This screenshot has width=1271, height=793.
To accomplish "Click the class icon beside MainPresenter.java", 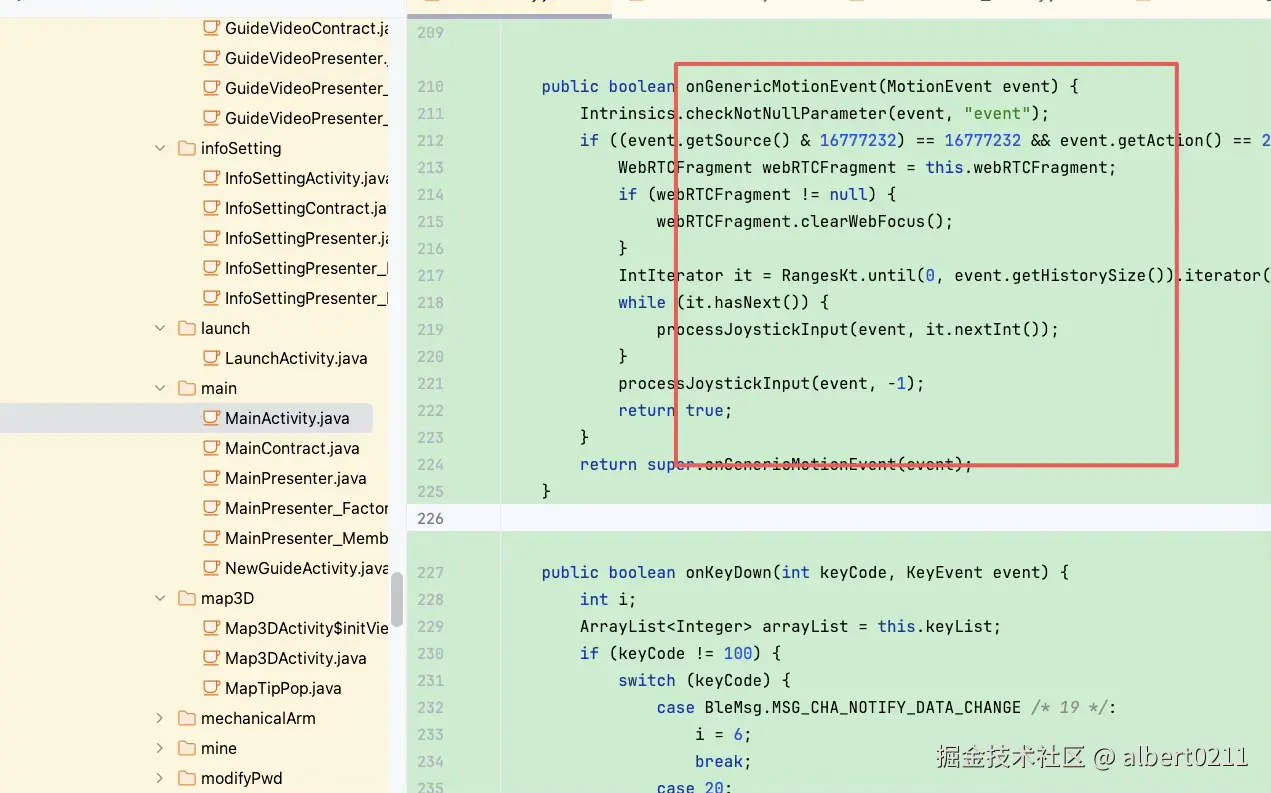I will (x=211, y=478).
